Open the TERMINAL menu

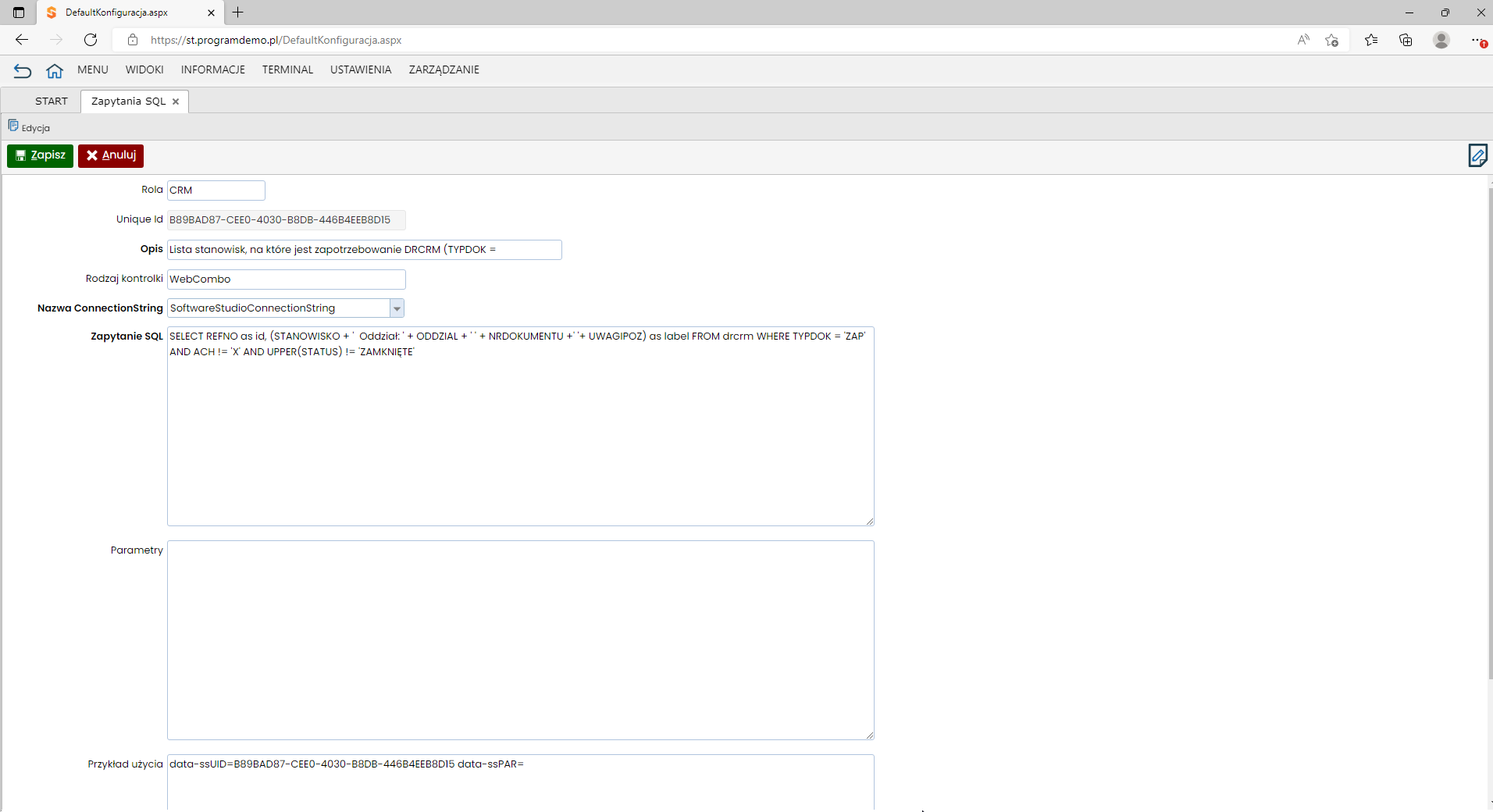point(287,69)
